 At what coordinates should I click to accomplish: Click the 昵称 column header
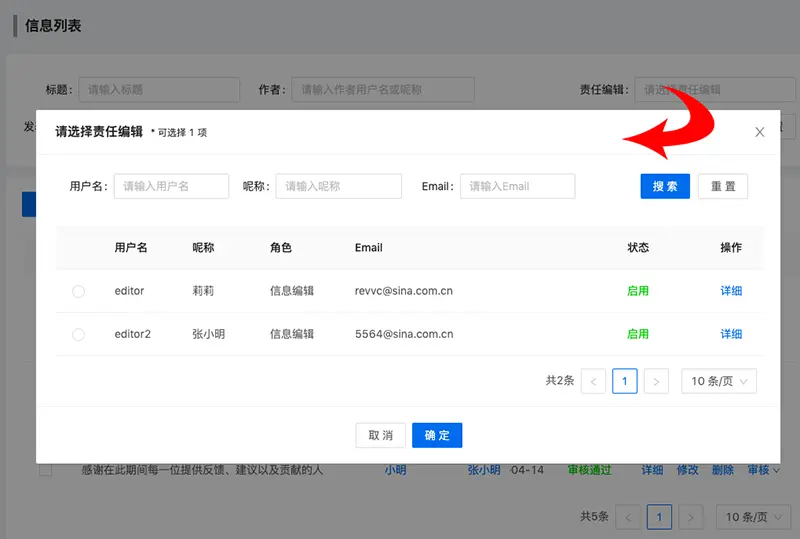pyautogui.click(x=203, y=248)
